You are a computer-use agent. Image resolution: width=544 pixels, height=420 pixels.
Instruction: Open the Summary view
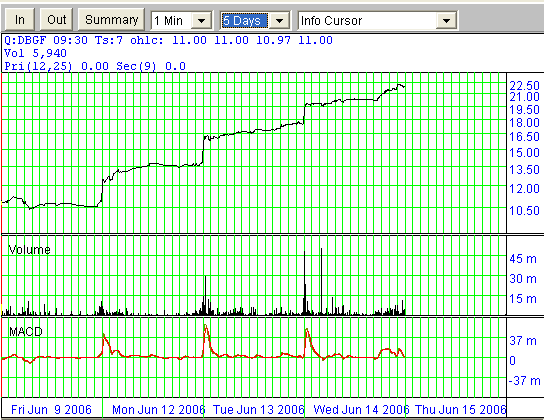tap(111, 20)
